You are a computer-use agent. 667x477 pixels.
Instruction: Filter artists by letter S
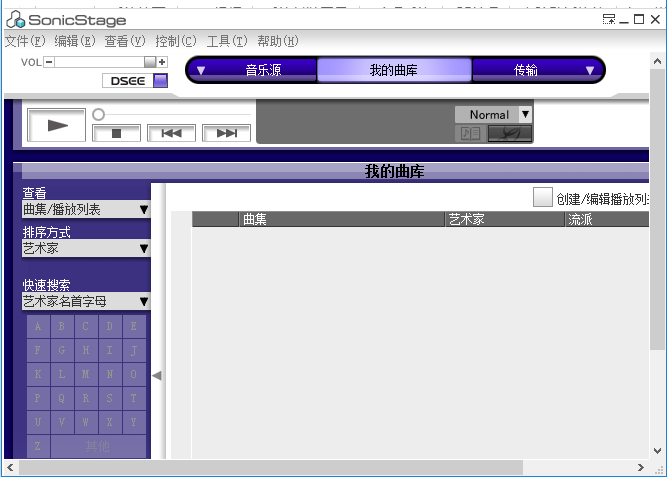pos(110,398)
